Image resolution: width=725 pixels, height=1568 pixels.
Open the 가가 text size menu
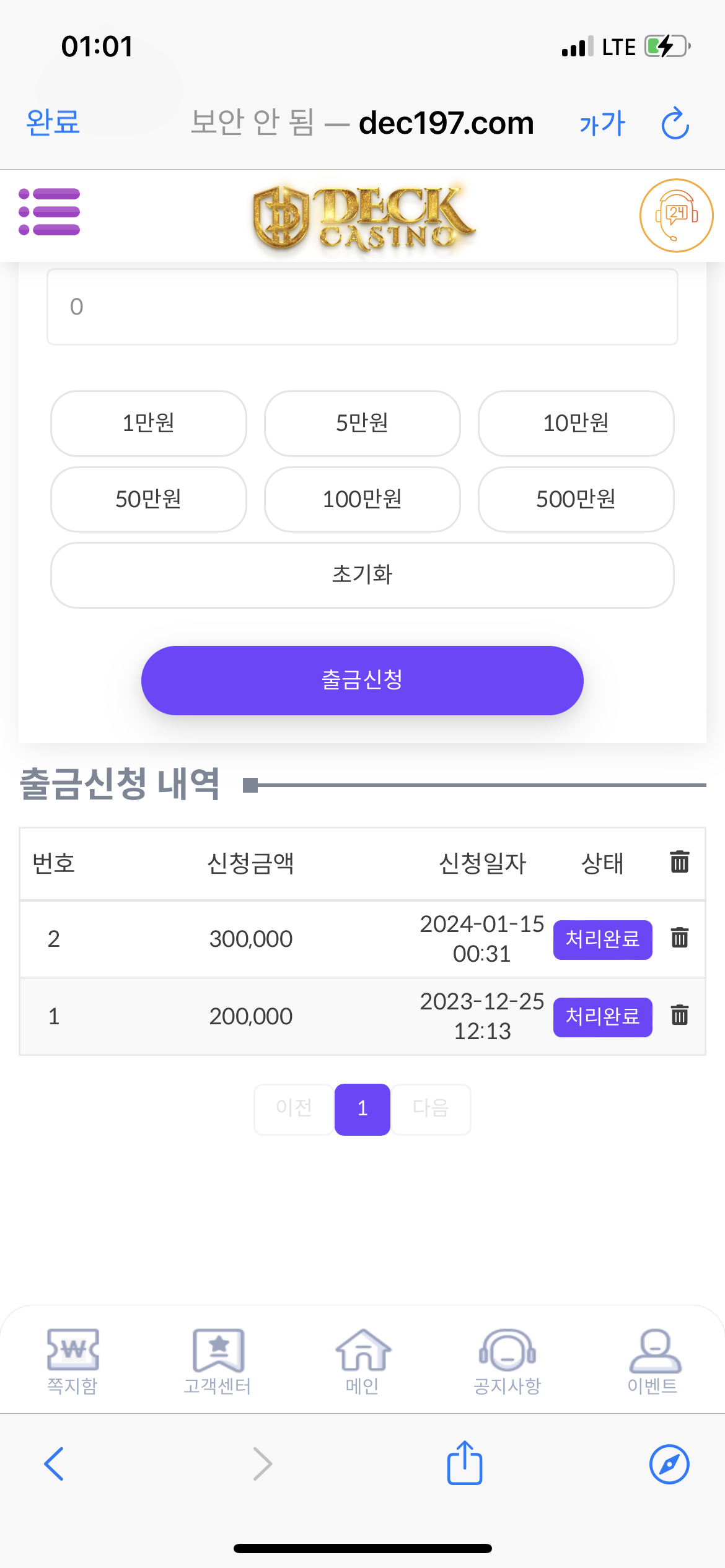(602, 123)
